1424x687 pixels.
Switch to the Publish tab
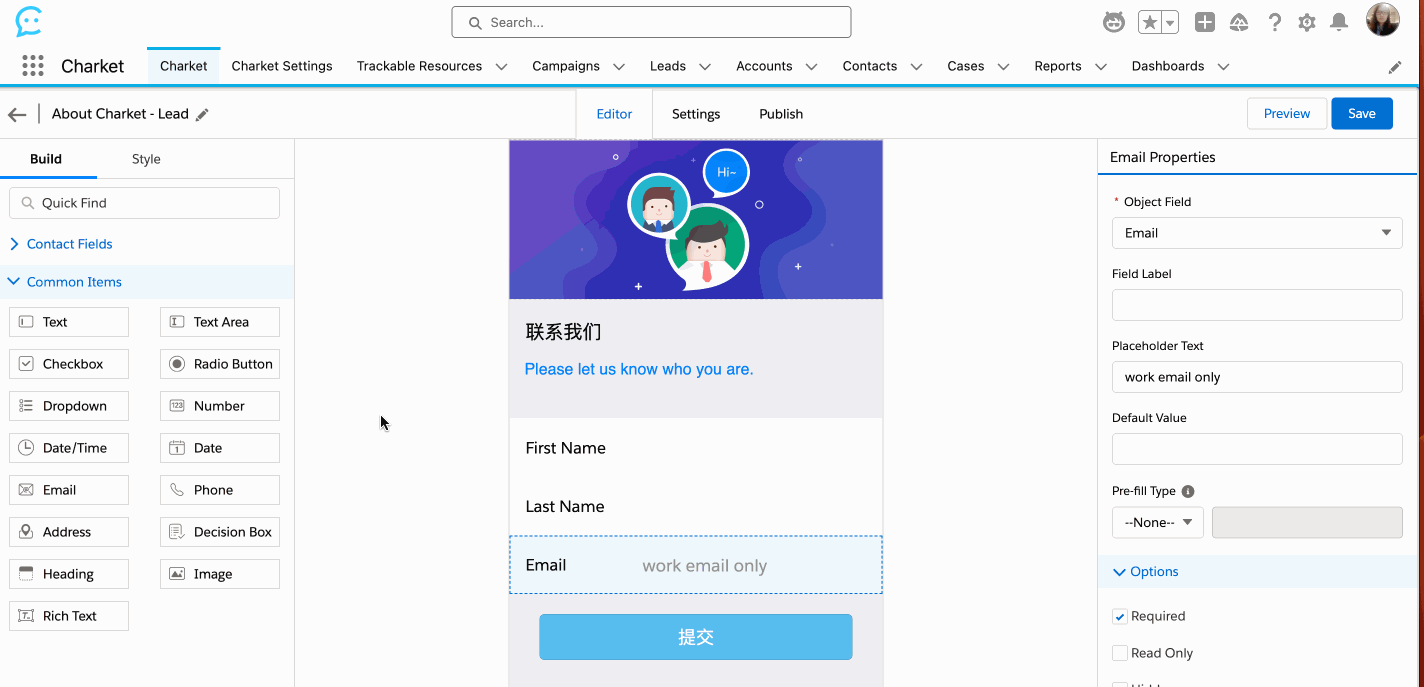click(781, 114)
